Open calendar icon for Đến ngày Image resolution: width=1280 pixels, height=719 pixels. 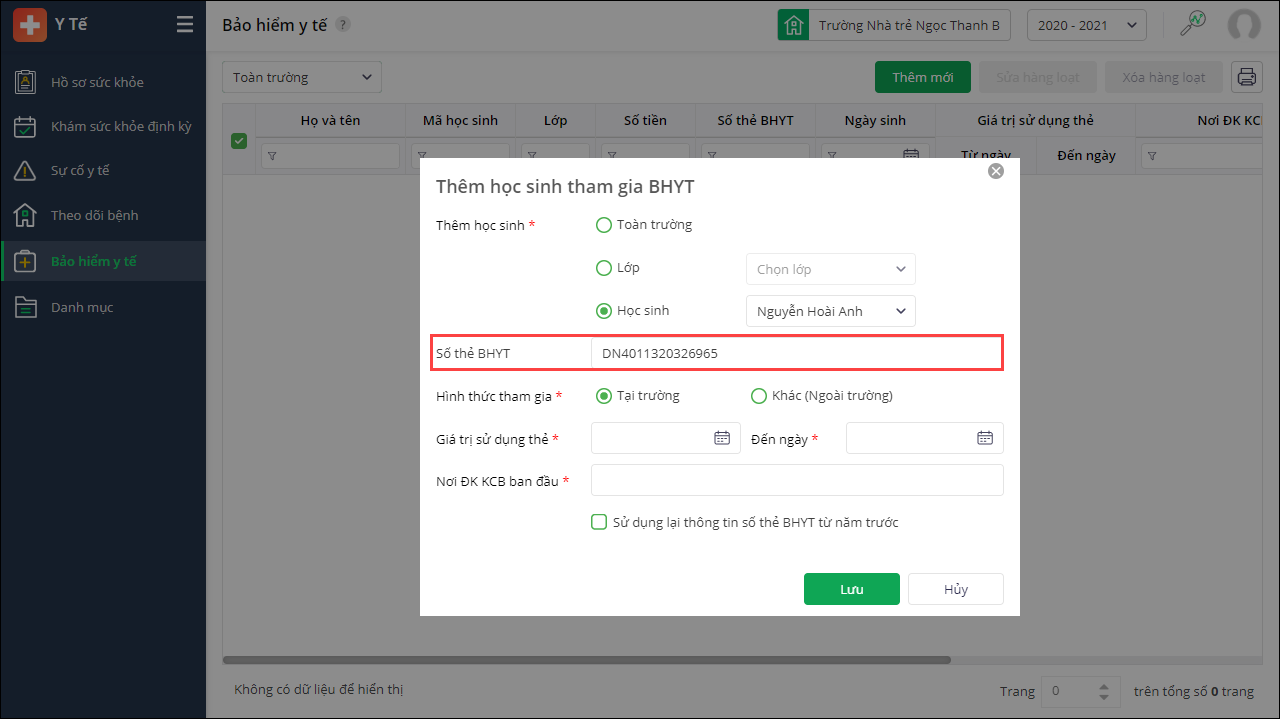(x=985, y=438)
